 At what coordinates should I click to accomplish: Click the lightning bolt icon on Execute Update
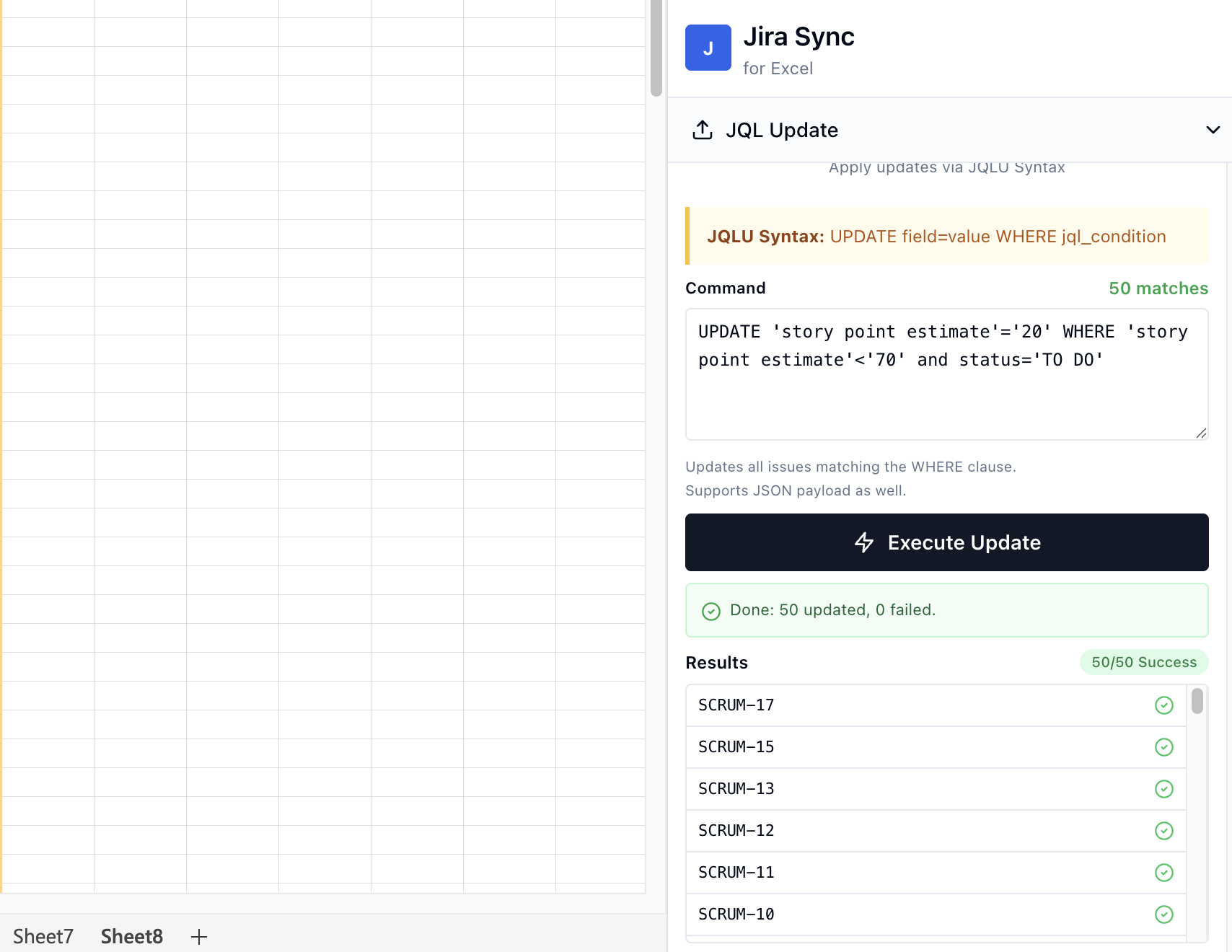pyautogui.click(x=863, y=542)
